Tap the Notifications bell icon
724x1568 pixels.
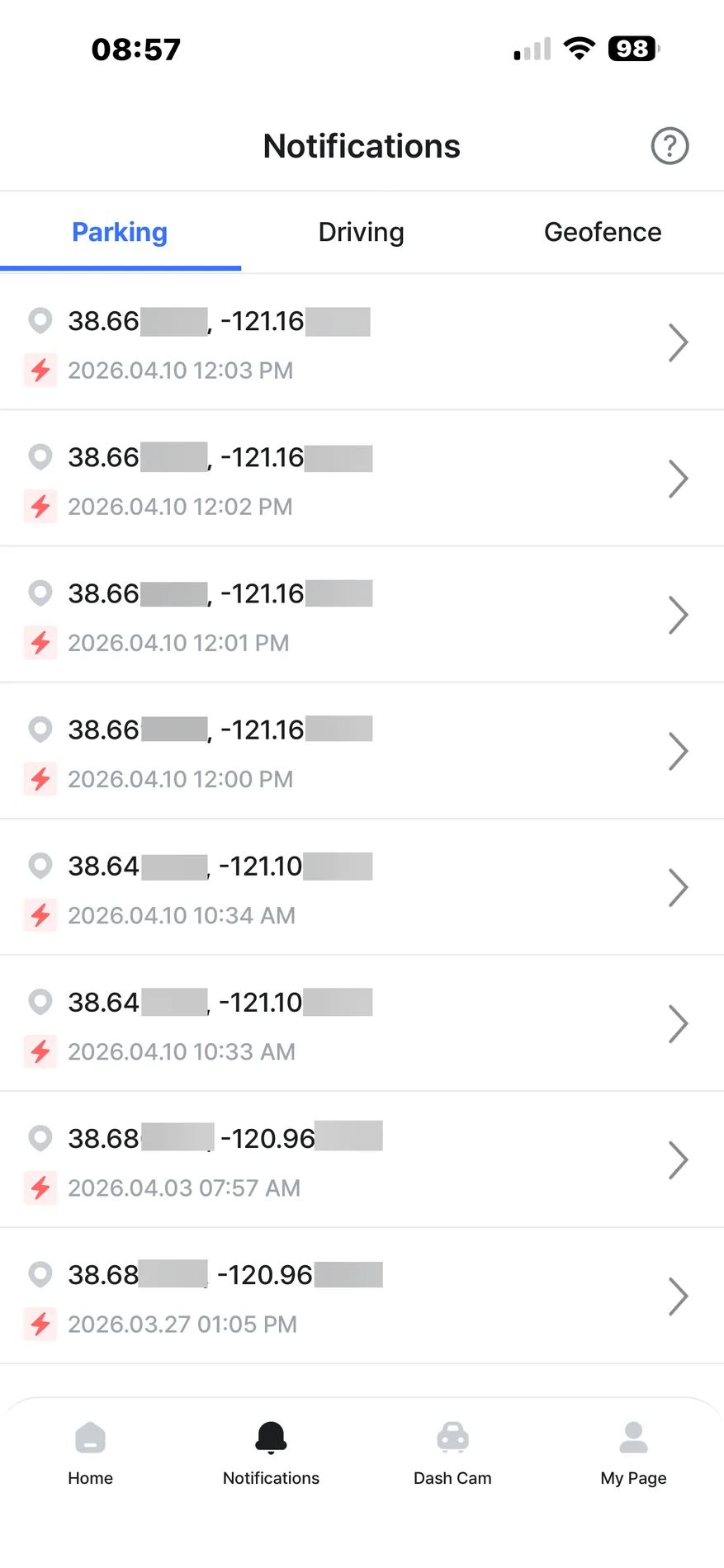(x=271, y=1437)
